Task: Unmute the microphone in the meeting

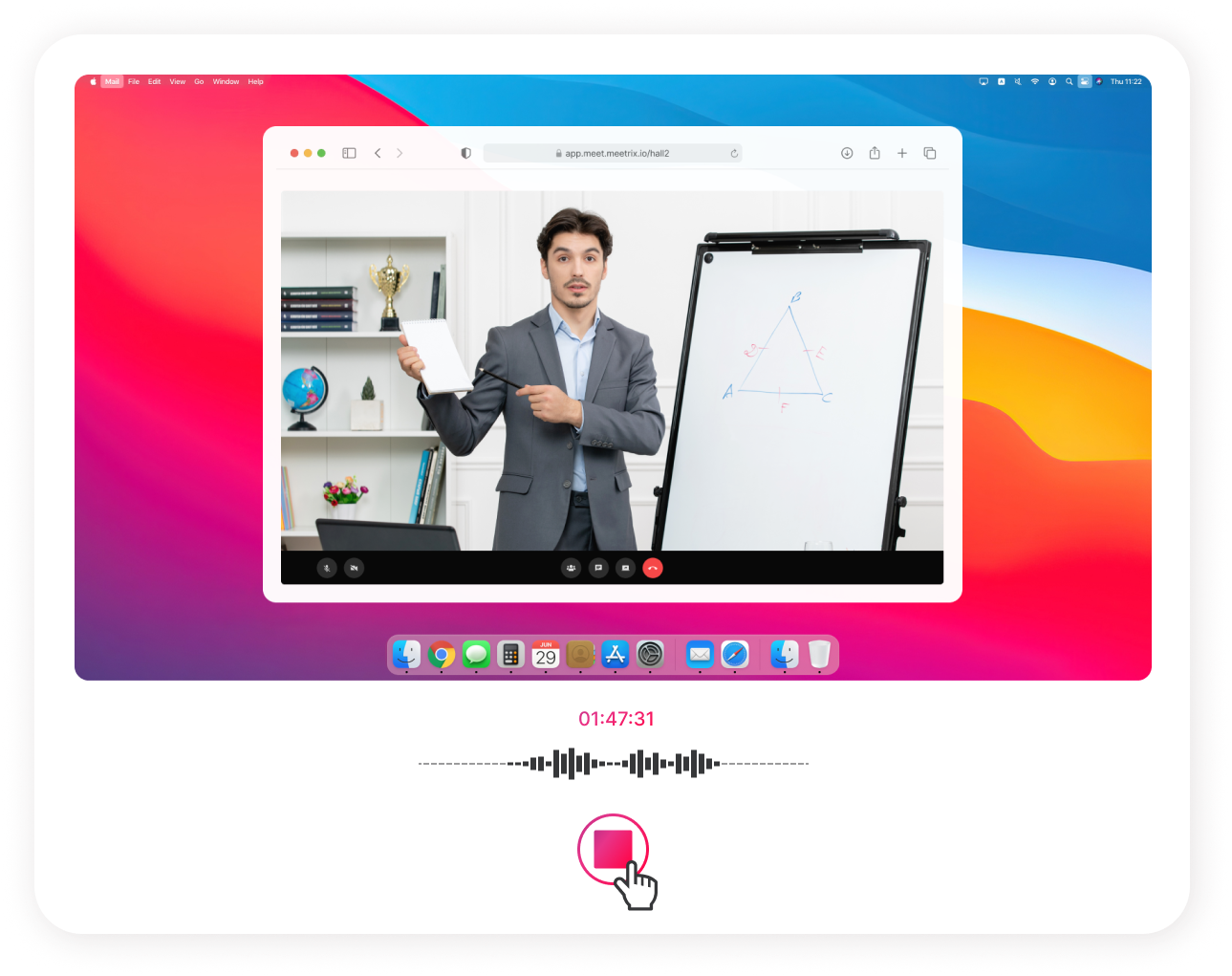Action: [x=327, y=567]
